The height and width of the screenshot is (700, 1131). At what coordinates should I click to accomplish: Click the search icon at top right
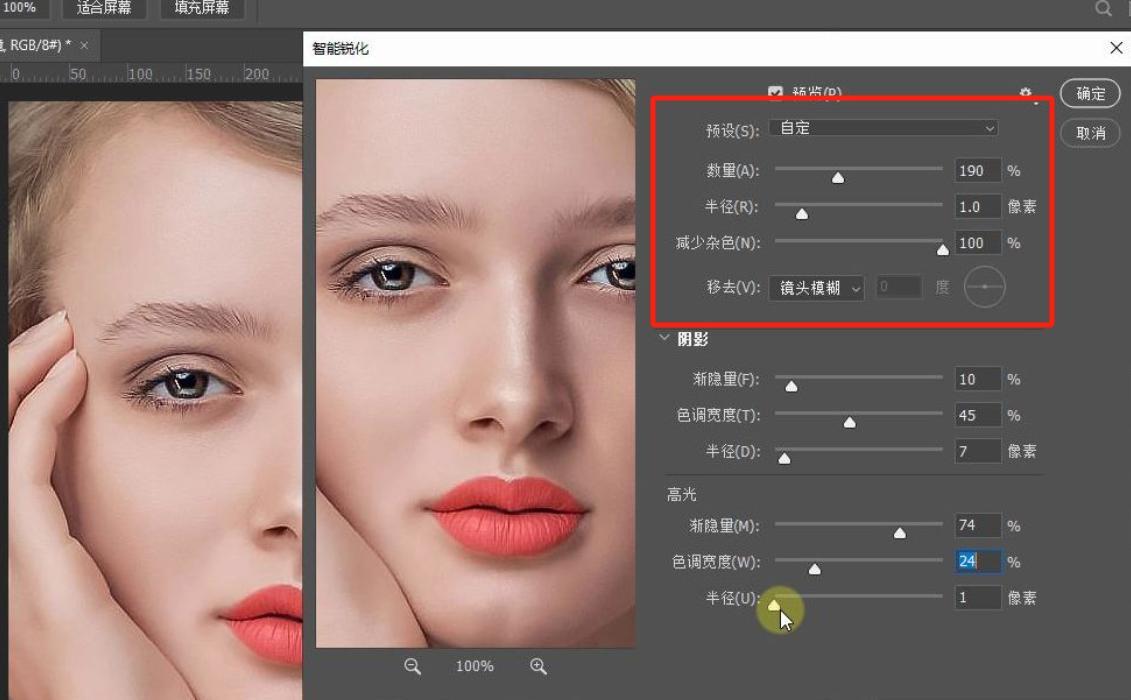pos(1103,8)
